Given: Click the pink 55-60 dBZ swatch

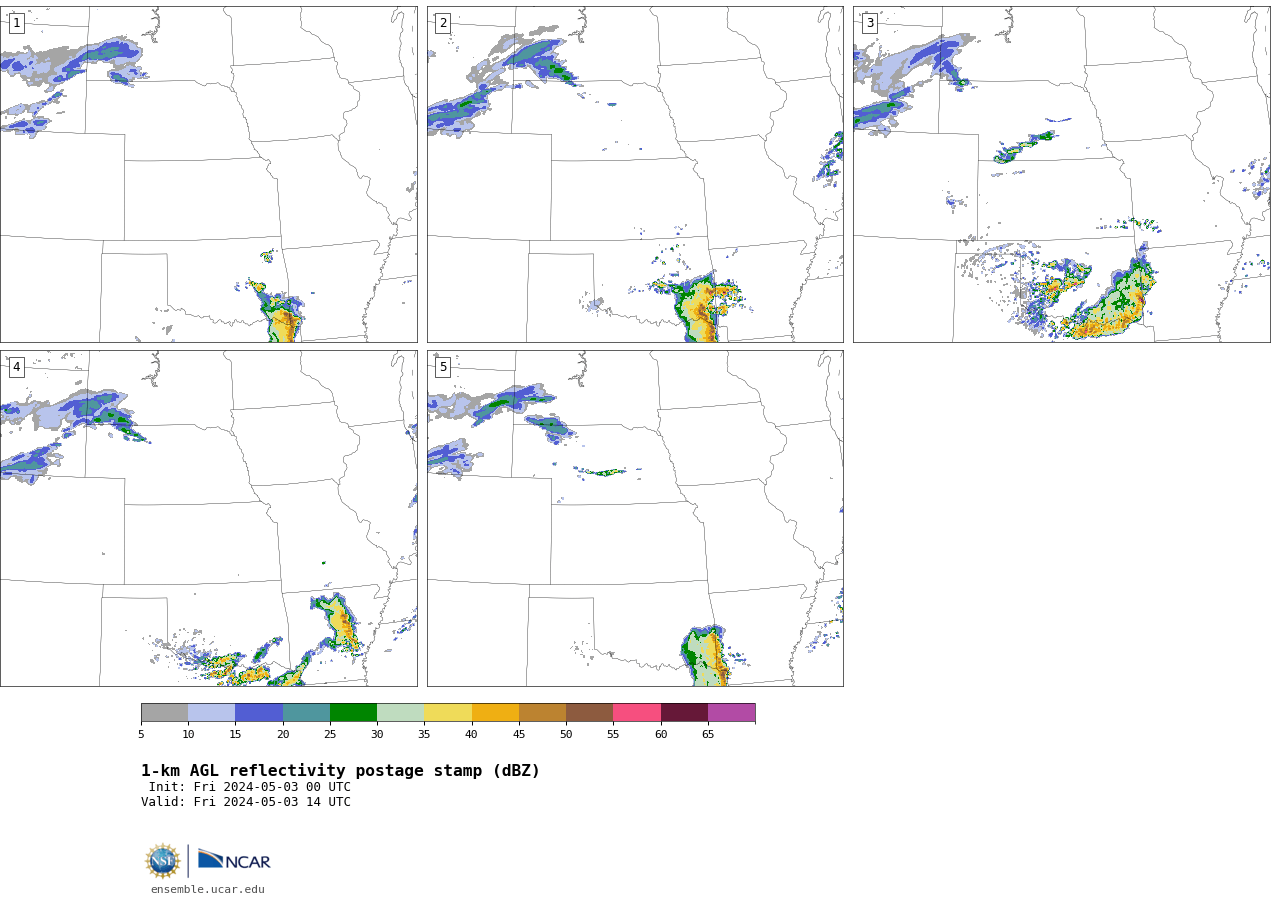Looking at the screenshot, I should coord(637,713).
